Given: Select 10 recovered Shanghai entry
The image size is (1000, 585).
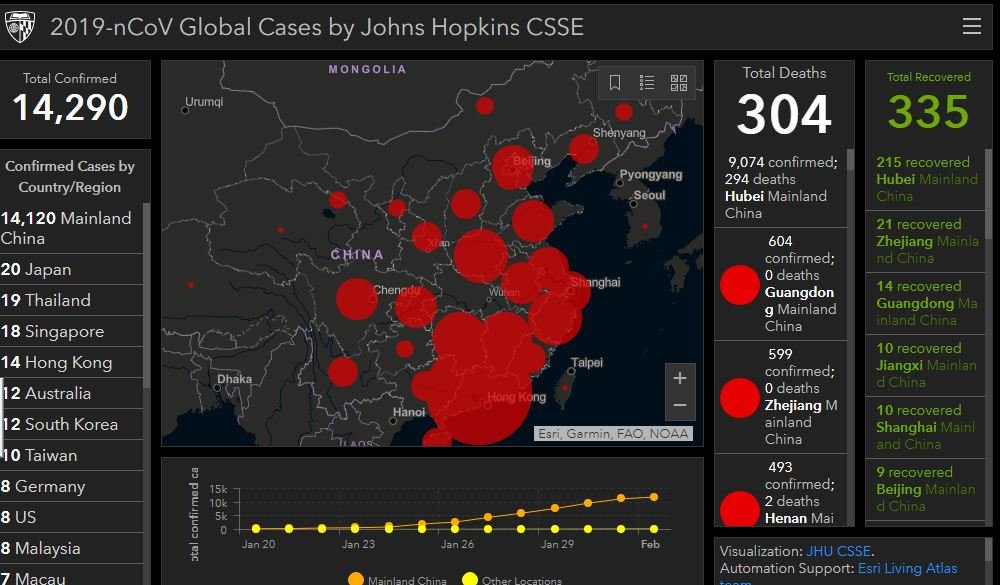Looking at the screenshot, I should coord(925,427).
